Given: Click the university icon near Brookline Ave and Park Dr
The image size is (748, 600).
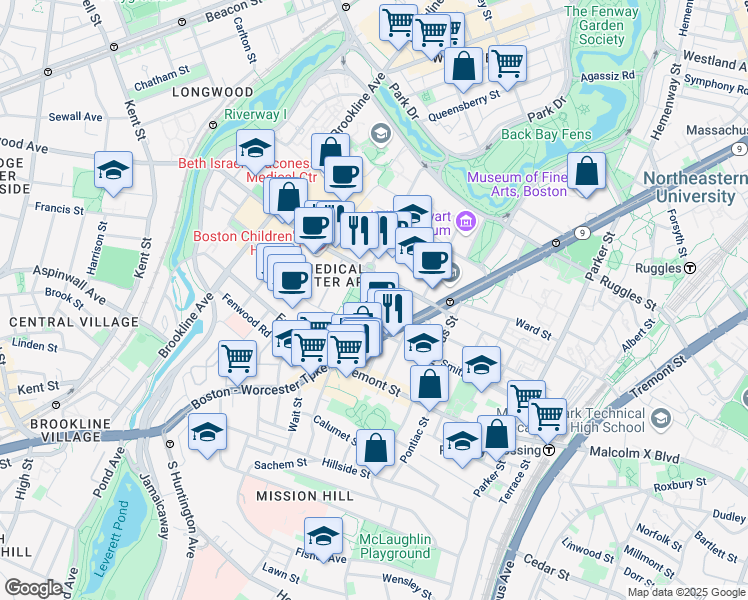Looking at the screenshot, I should (381, 134).
